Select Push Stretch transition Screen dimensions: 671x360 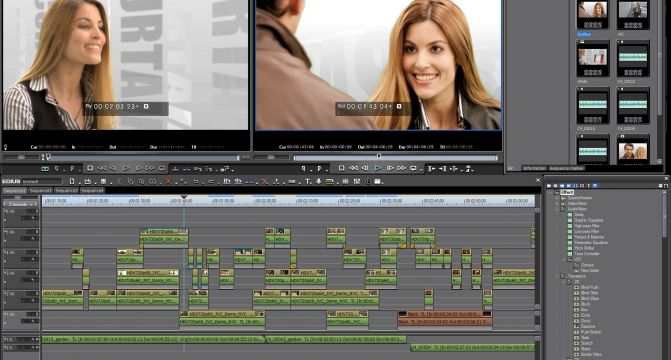click(x=591, y=332)
